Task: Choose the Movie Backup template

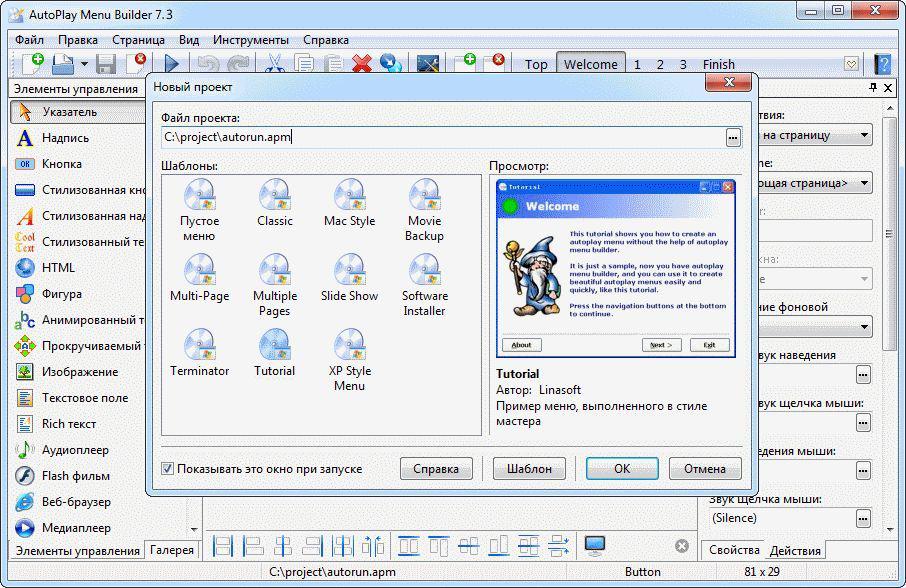Action: click(425, 210)
